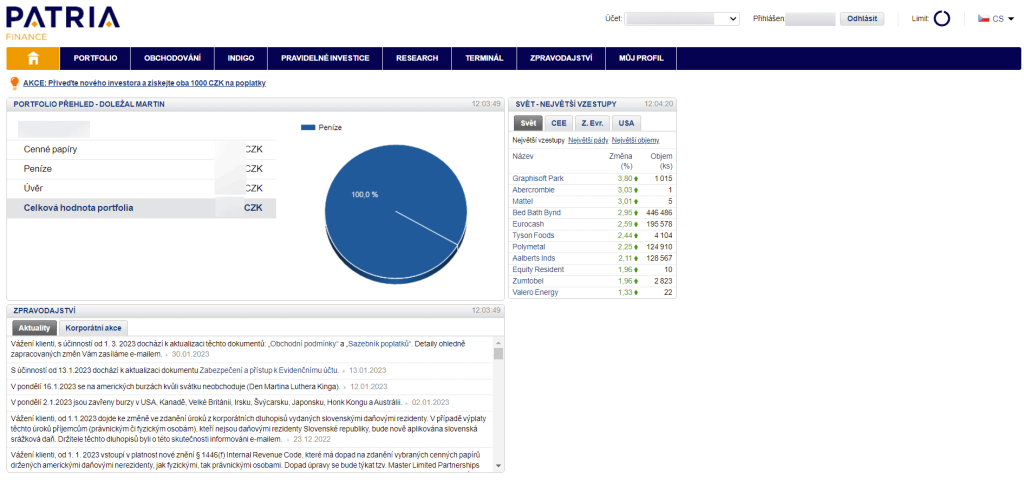Click the orange home icon
1024x484 pixels.
33,58
